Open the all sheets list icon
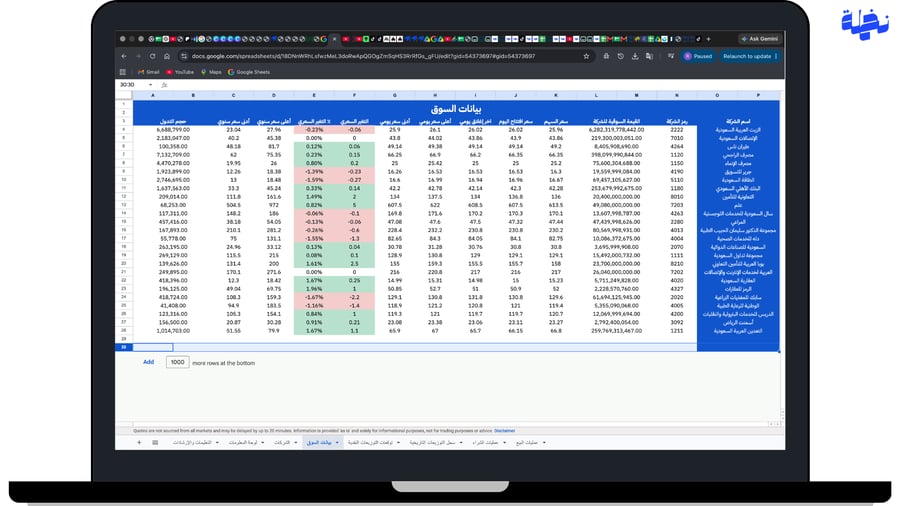Image resolution: width=900 pixels, height=506 pixels. (155, 442)
